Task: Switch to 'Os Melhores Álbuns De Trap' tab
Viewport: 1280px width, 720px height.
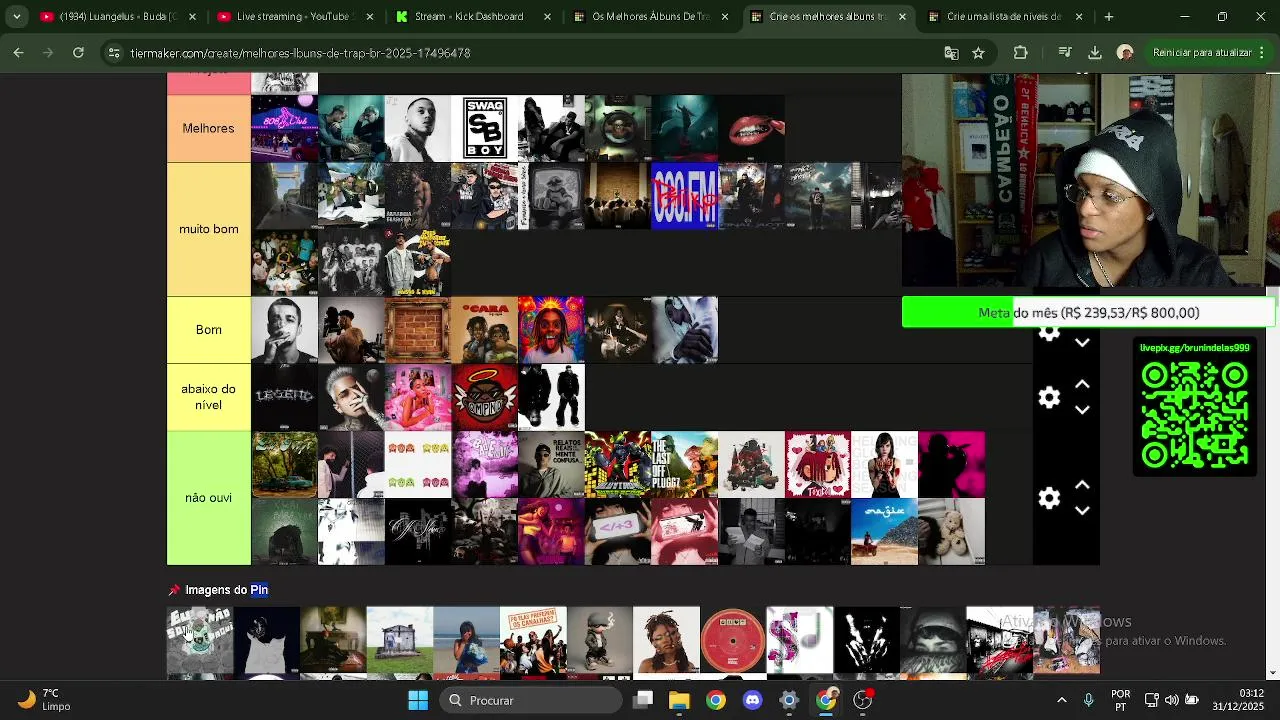Action: (x=650, y=17)
